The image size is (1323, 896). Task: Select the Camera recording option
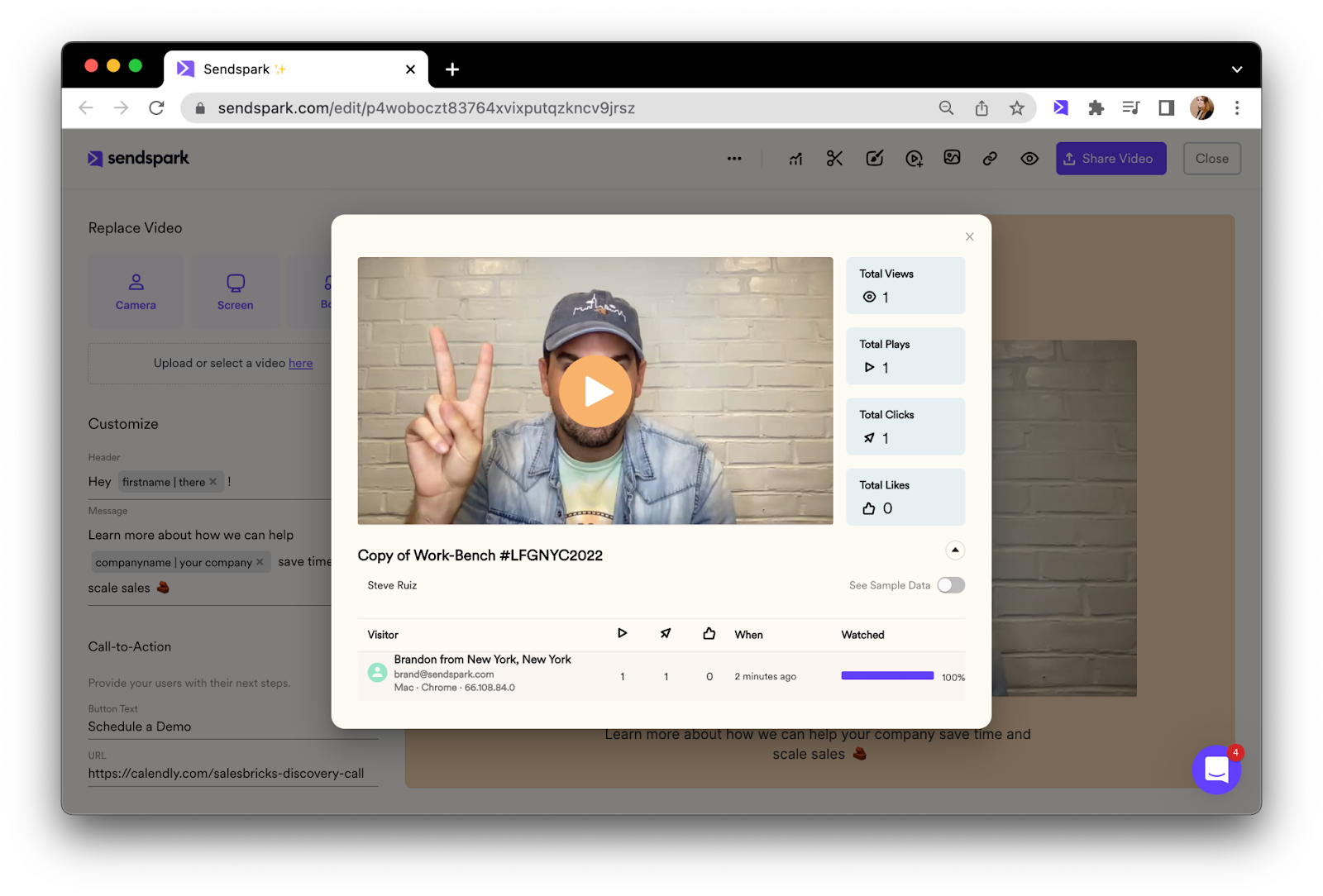coord(136,292)
